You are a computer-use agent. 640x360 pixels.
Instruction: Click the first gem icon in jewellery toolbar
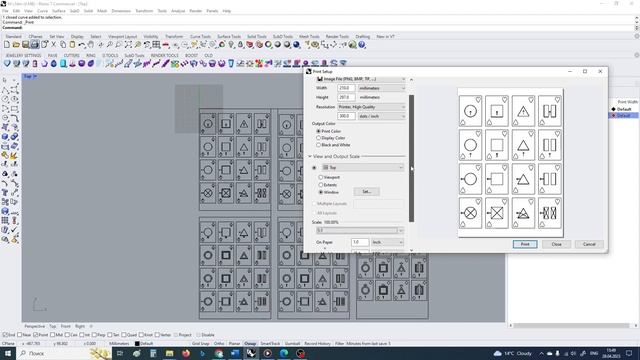point(7,63)
